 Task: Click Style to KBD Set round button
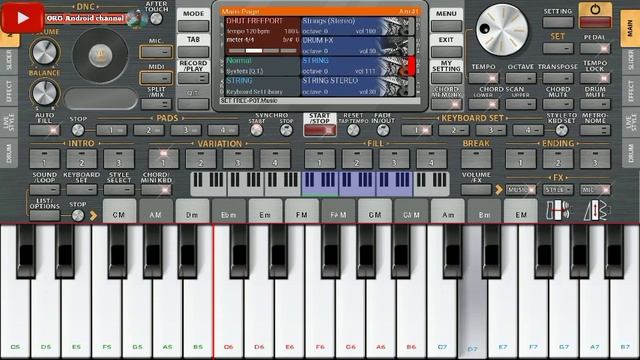(562, 130)
